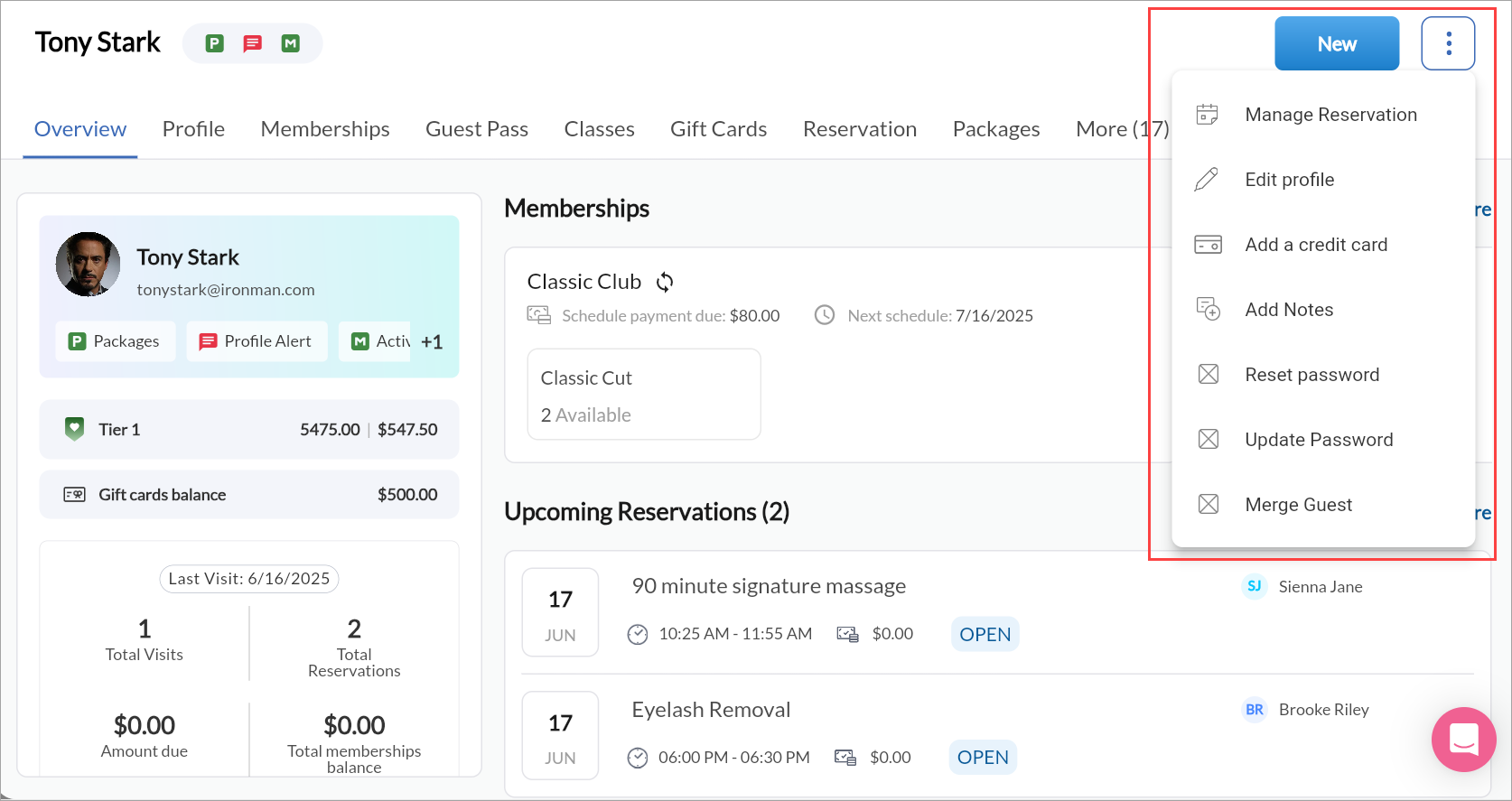Click the Last Visit: 6/16/2025 label

249,579
